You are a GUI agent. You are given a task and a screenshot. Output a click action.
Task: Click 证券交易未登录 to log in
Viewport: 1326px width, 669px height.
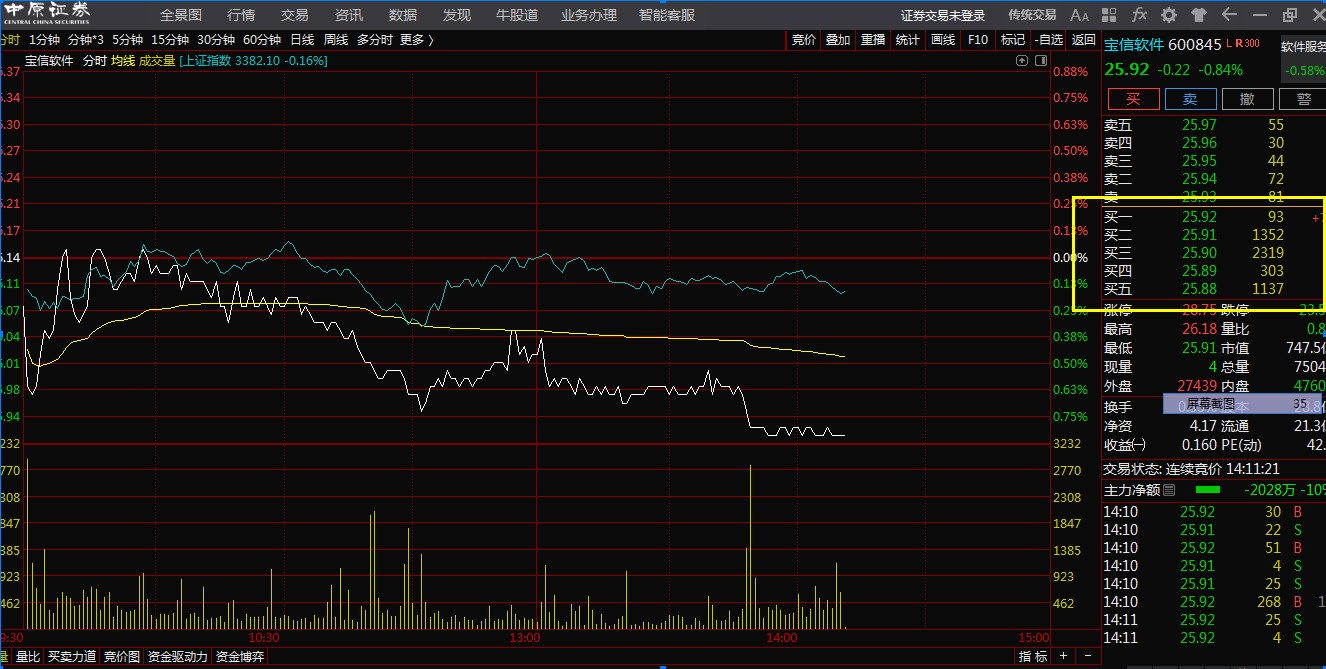click(x=943, y=15)
